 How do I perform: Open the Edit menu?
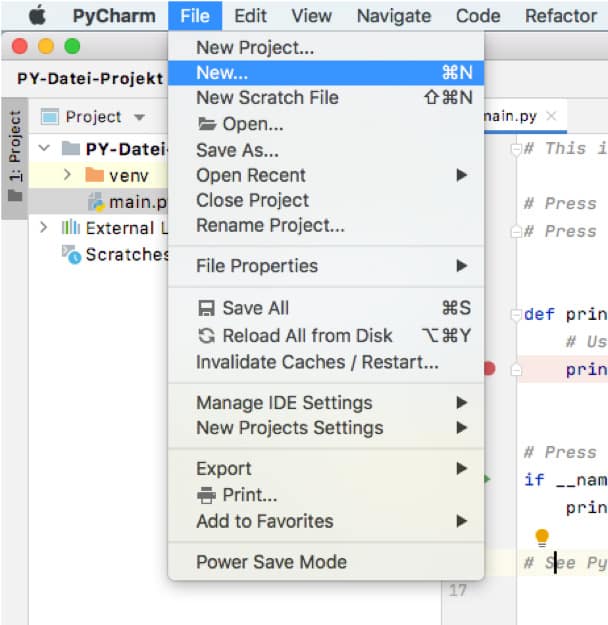click(x=250, y=16)
